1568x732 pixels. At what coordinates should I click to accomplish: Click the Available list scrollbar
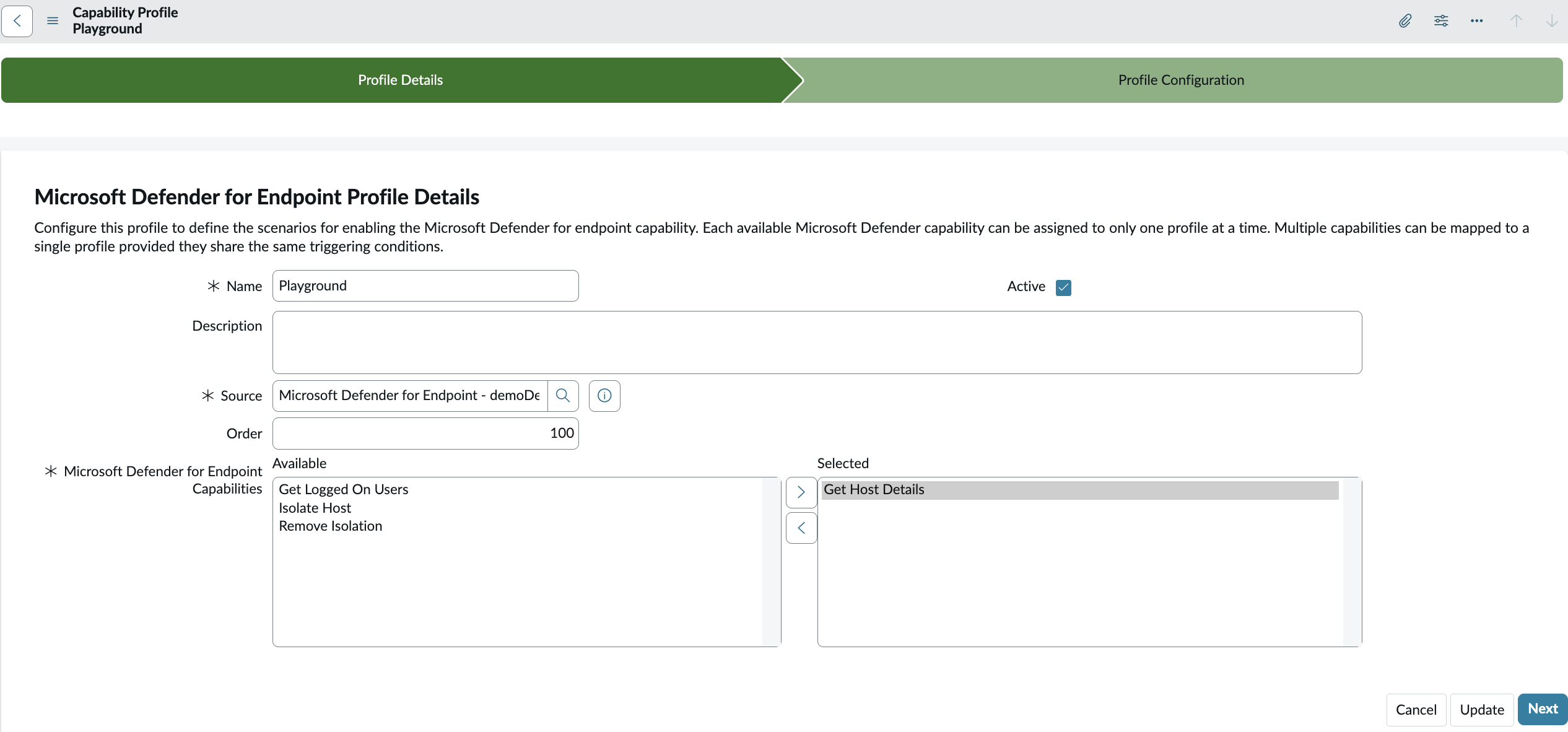coord(771,562)
